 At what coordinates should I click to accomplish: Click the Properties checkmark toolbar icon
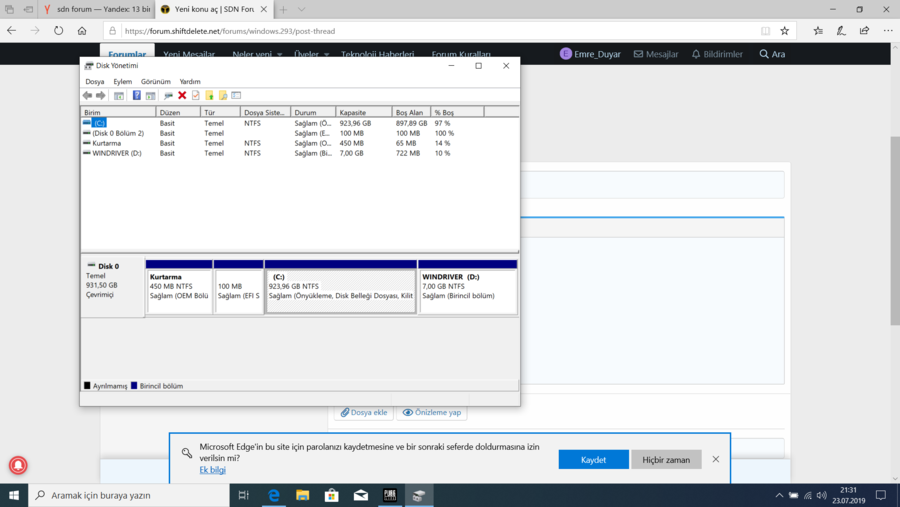[x=196, y=96]
